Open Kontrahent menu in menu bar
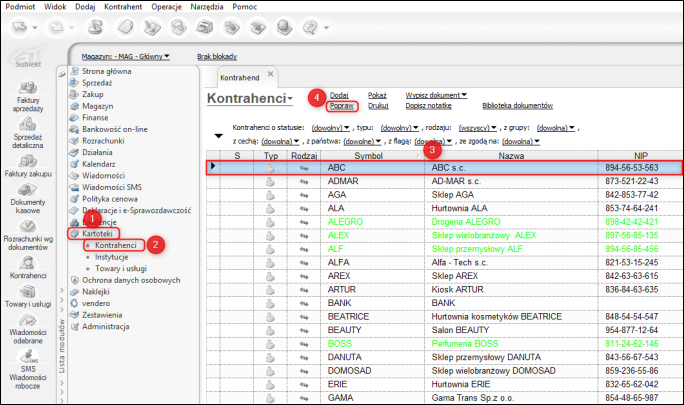 [x=123, y=7]
